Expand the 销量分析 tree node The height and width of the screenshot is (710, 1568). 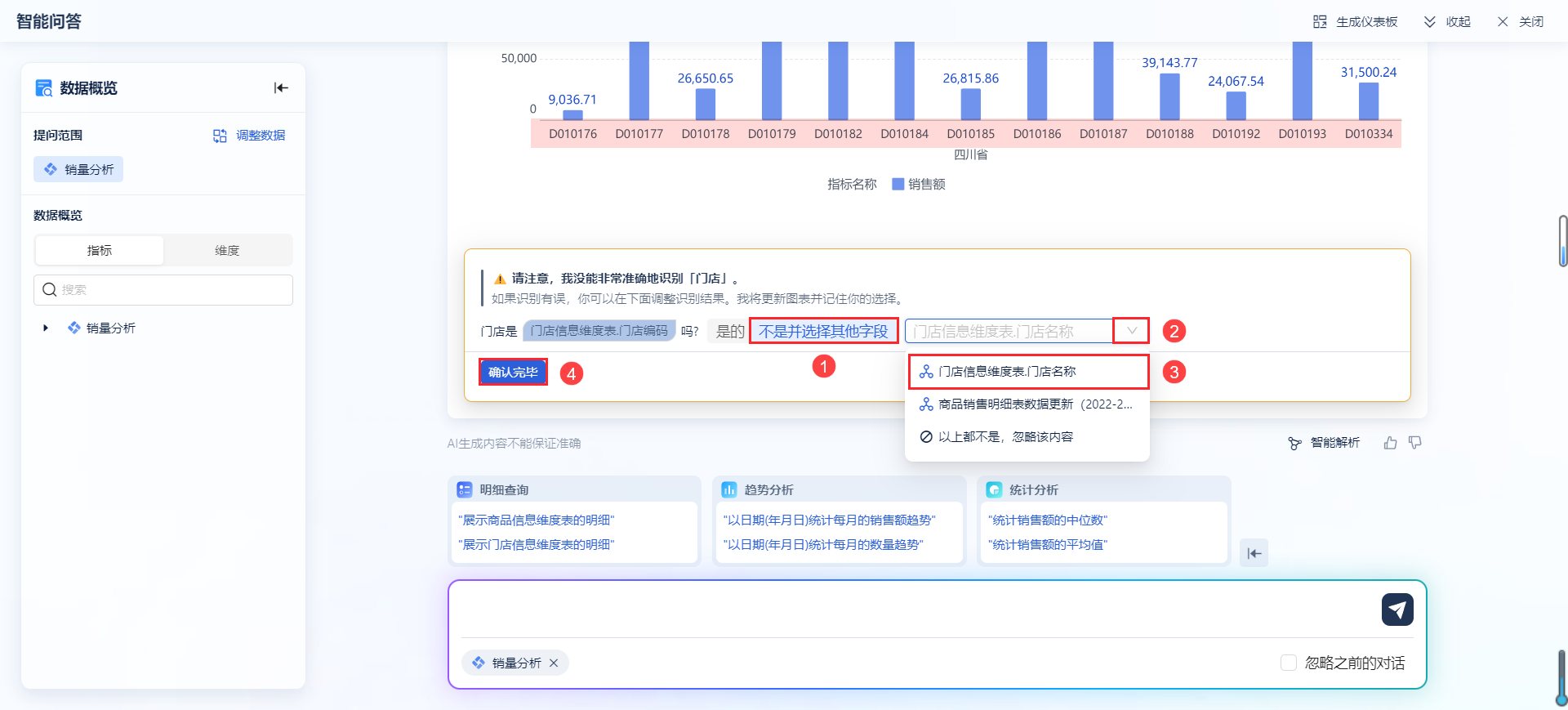pos(46,328)
